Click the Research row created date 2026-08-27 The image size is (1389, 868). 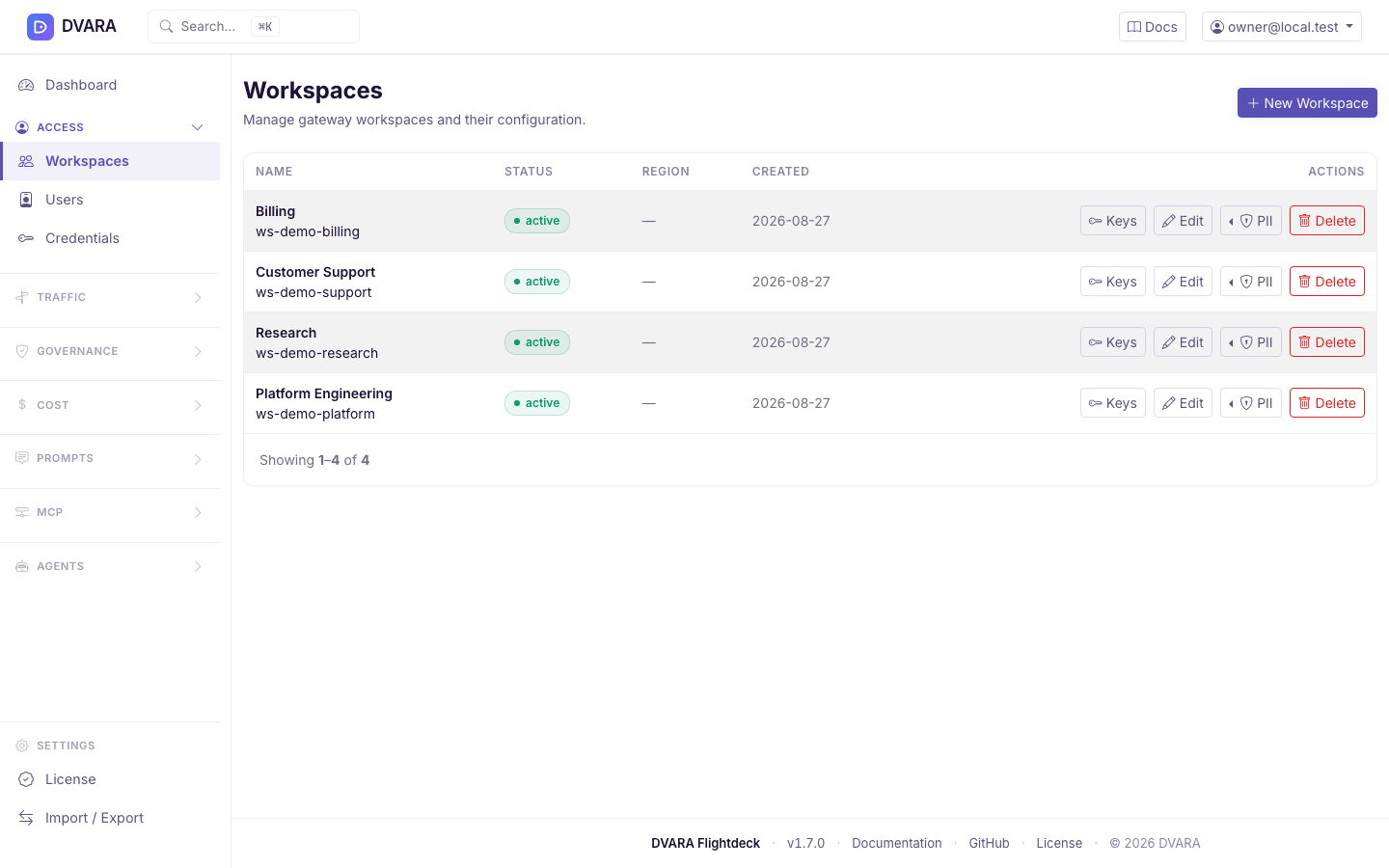pos(791,342)
